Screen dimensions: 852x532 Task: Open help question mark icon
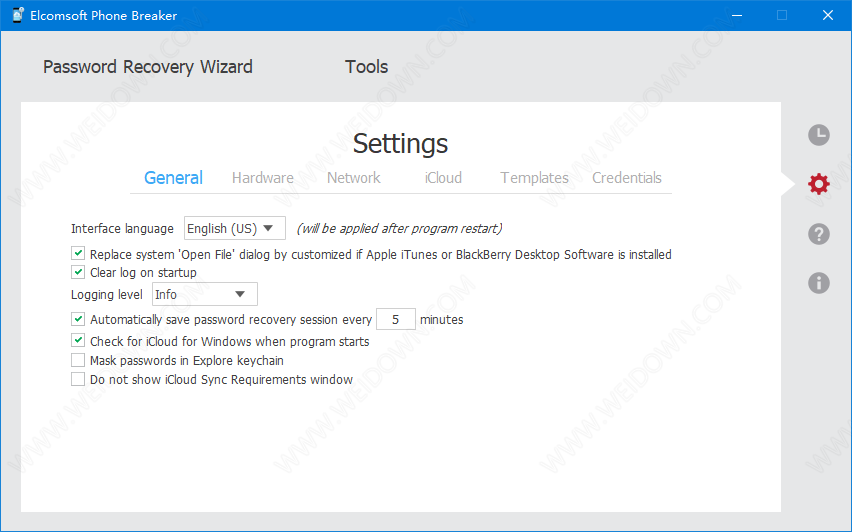[818, 234]
